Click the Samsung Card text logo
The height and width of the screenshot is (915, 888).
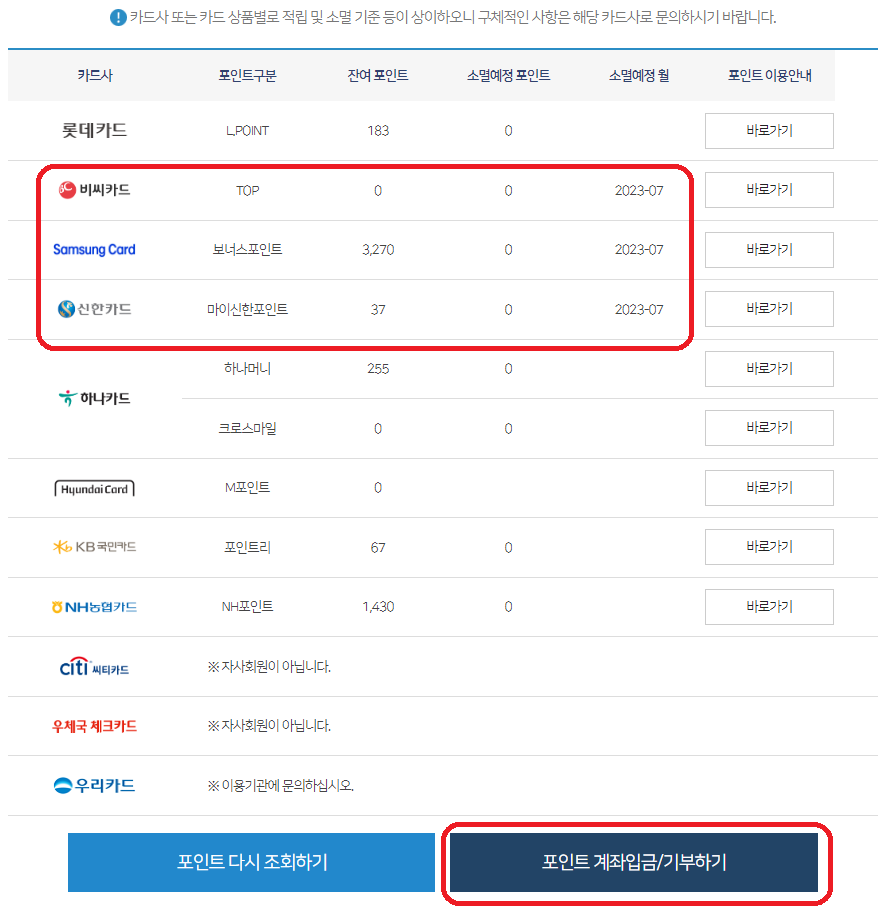point(94,249)
